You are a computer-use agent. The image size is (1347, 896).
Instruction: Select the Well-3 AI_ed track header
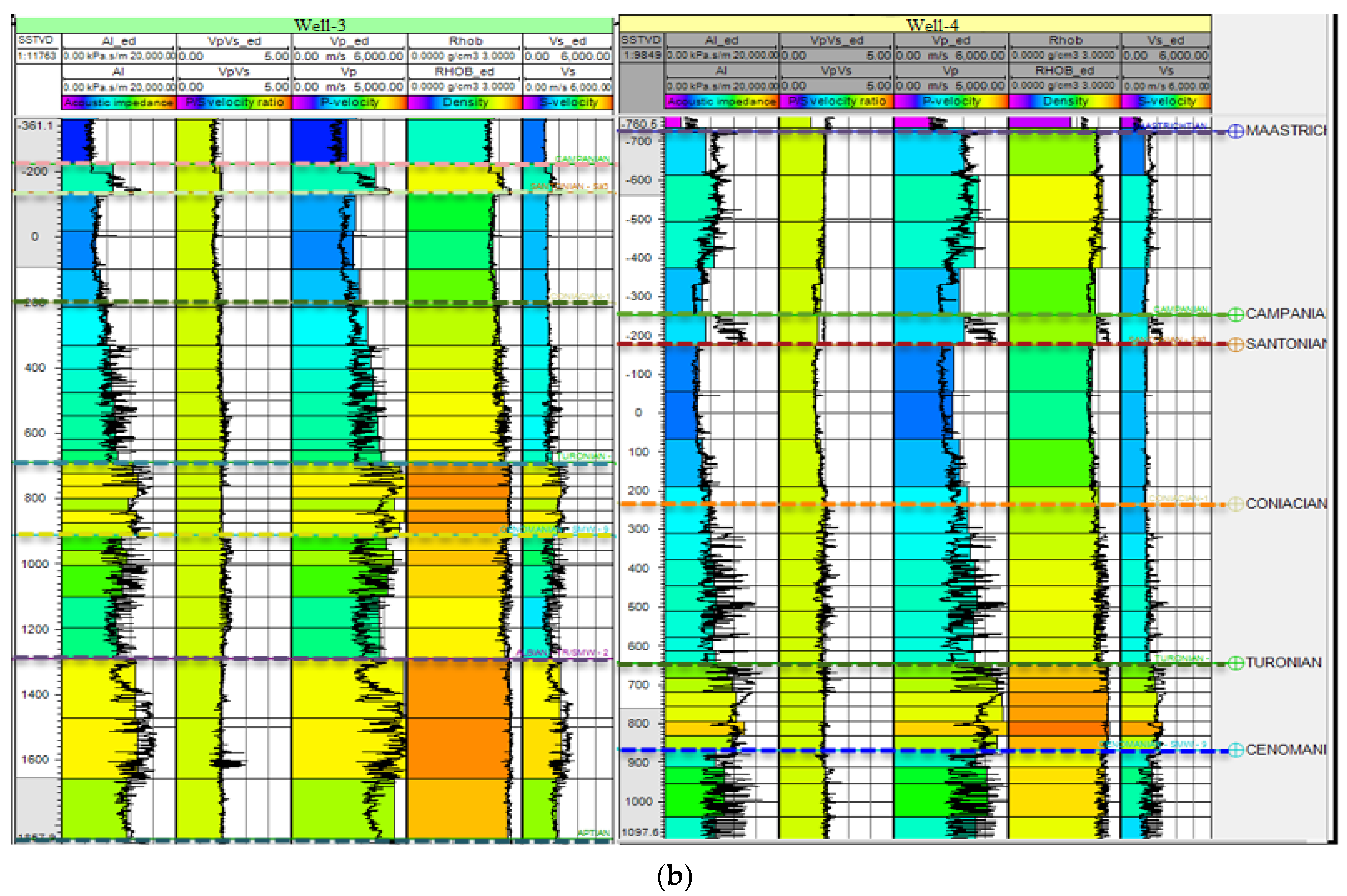click(x=118, y=41)
